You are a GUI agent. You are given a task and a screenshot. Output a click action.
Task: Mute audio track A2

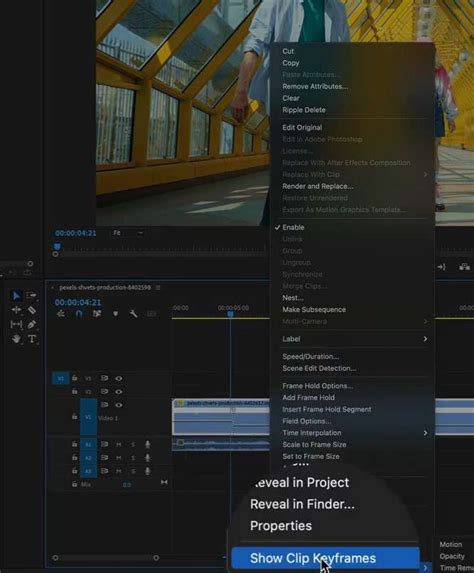pos(118,458)
